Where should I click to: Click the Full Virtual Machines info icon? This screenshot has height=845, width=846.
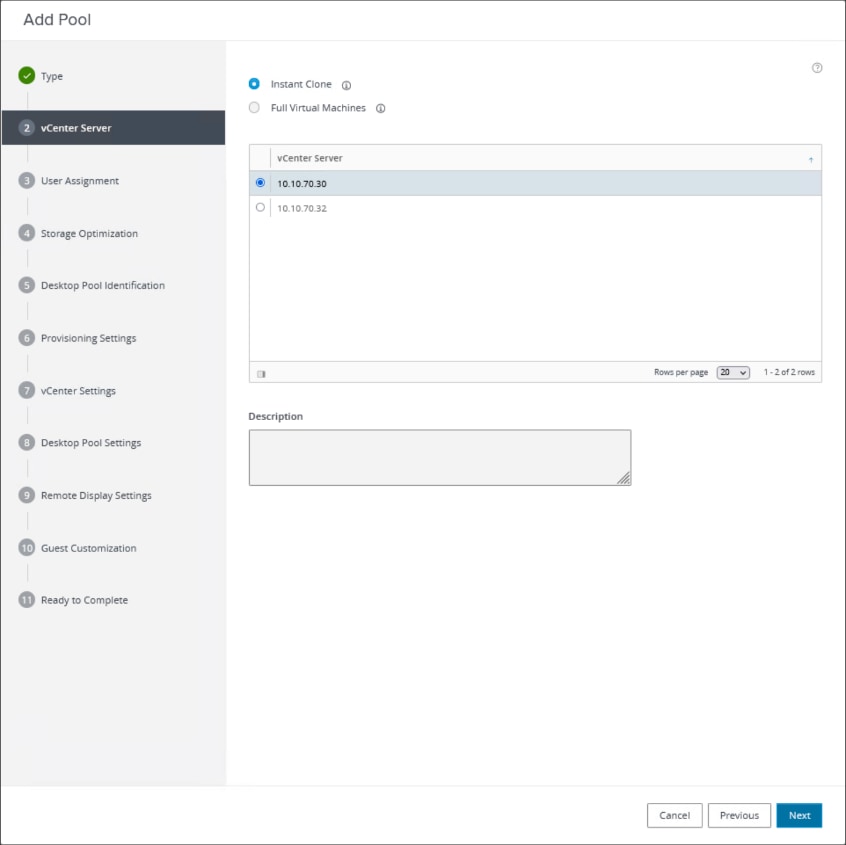(380, 108)
